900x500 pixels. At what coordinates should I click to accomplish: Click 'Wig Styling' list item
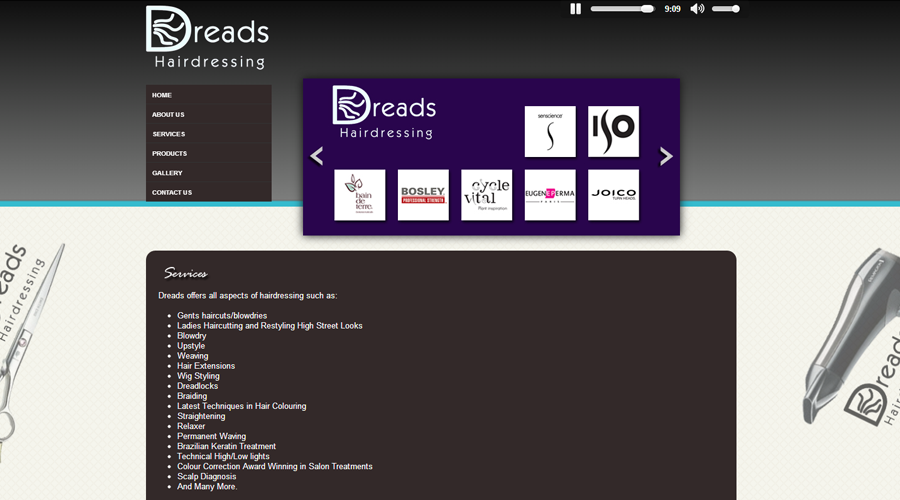(x=198, y=376)
